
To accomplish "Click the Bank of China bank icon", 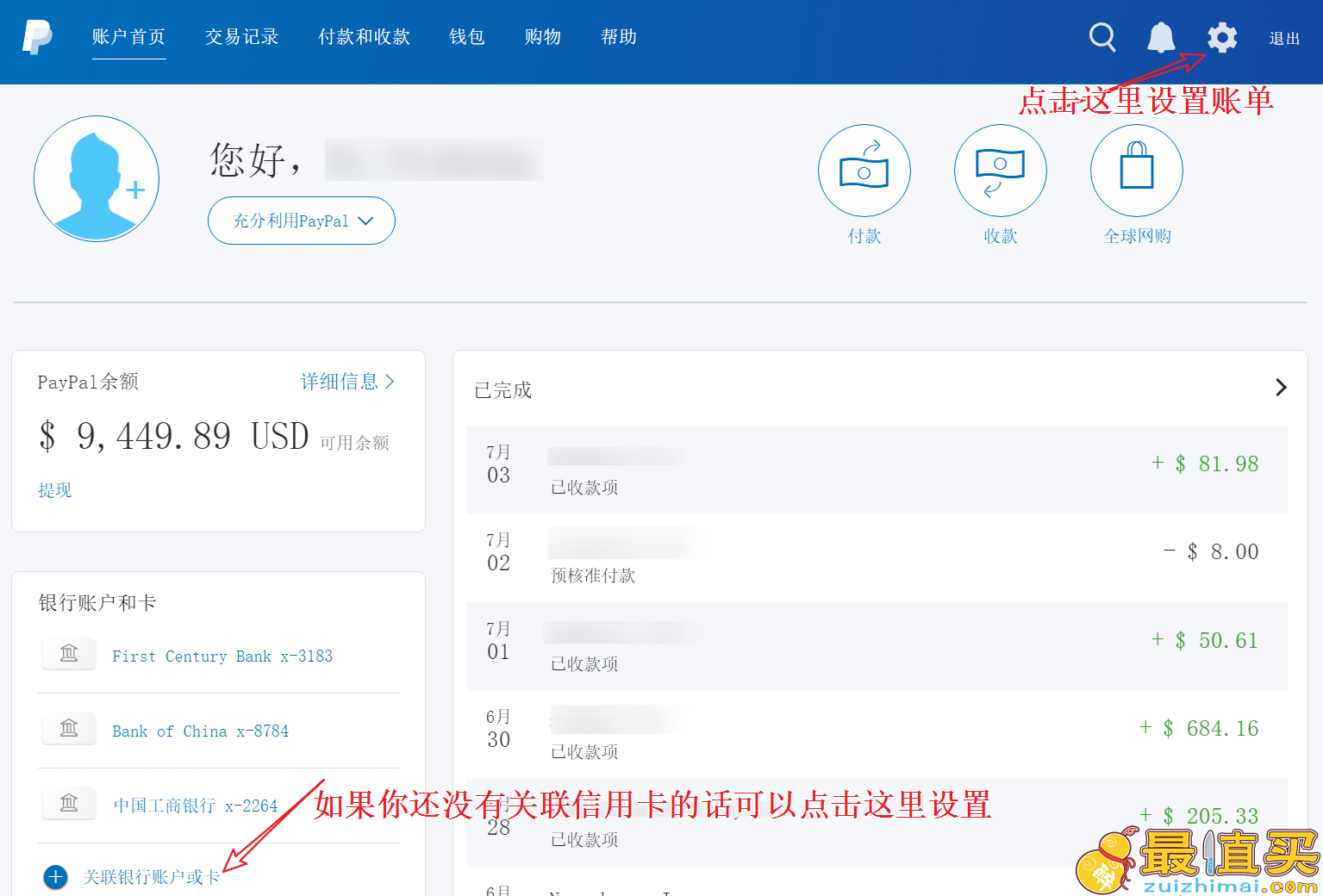I will (x=69, y=729).
